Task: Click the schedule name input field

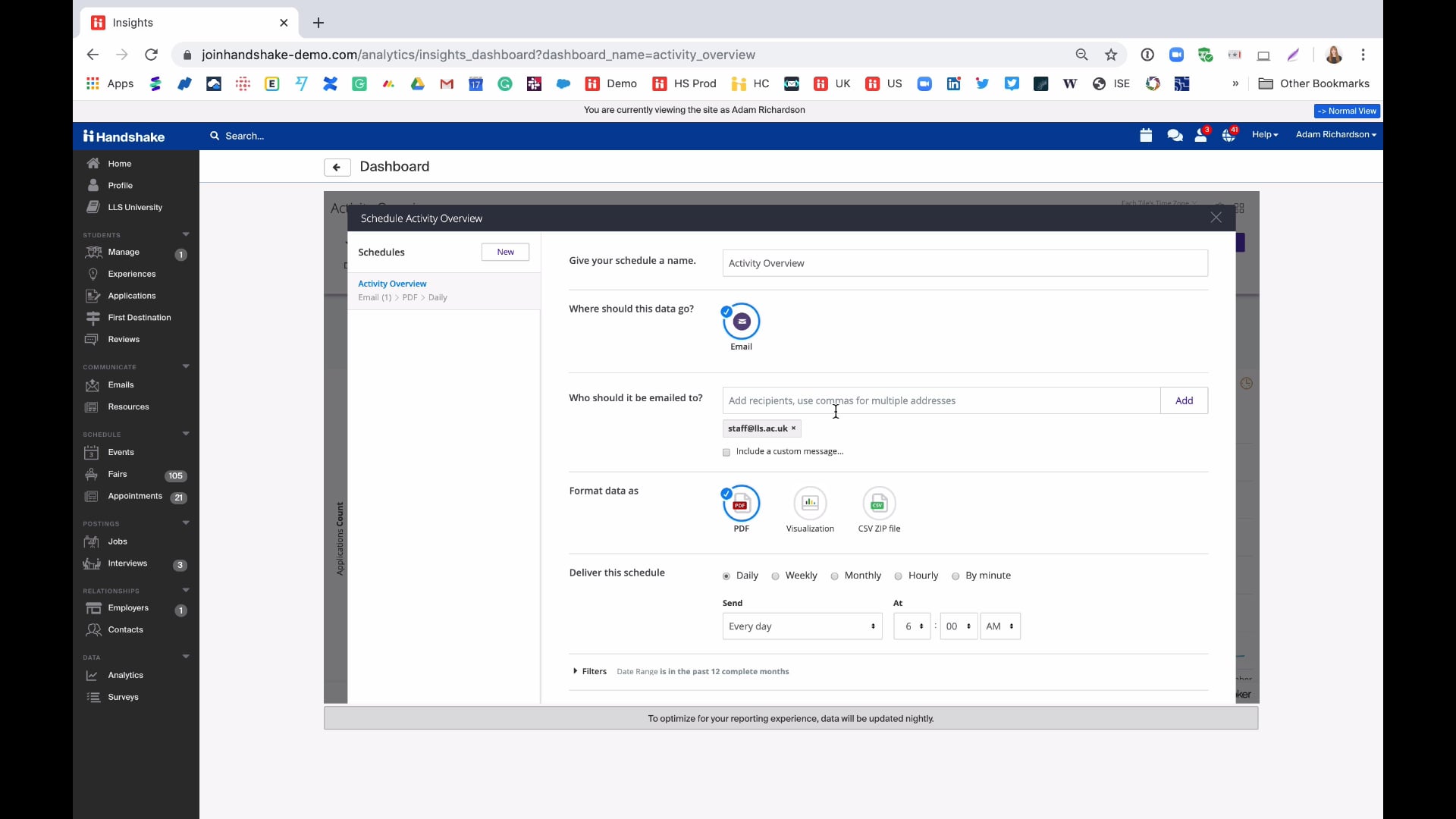Action: 965,264
